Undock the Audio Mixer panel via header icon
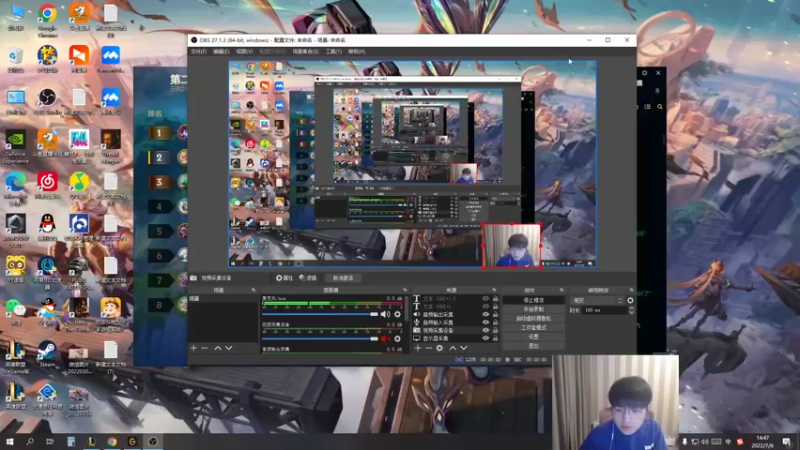This screenshot has width=800, height=450. tap(405, 290)
